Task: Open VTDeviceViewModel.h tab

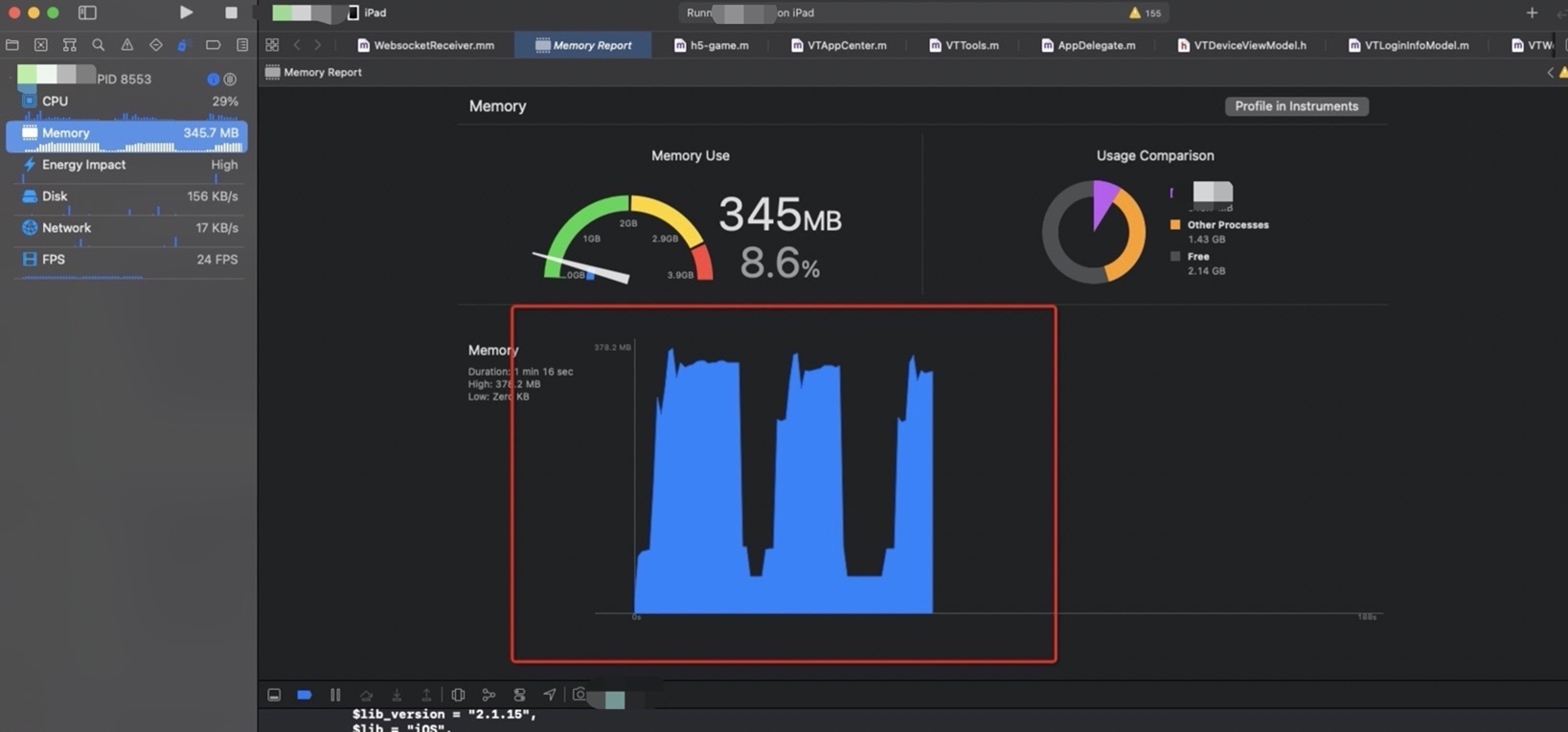Action: point(1242,45)
